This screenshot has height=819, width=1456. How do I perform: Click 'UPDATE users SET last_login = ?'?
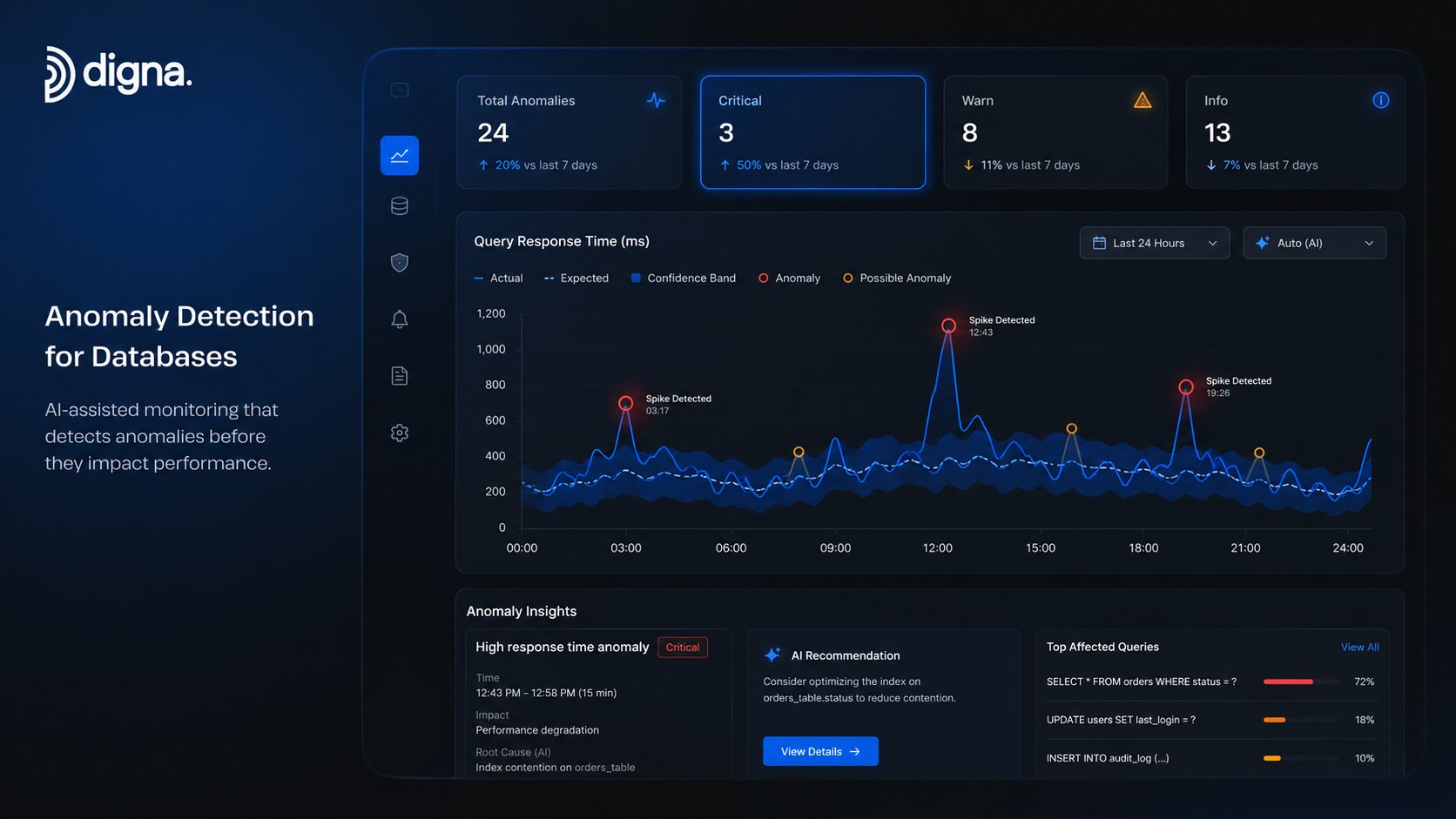[x=1121, y=720]
